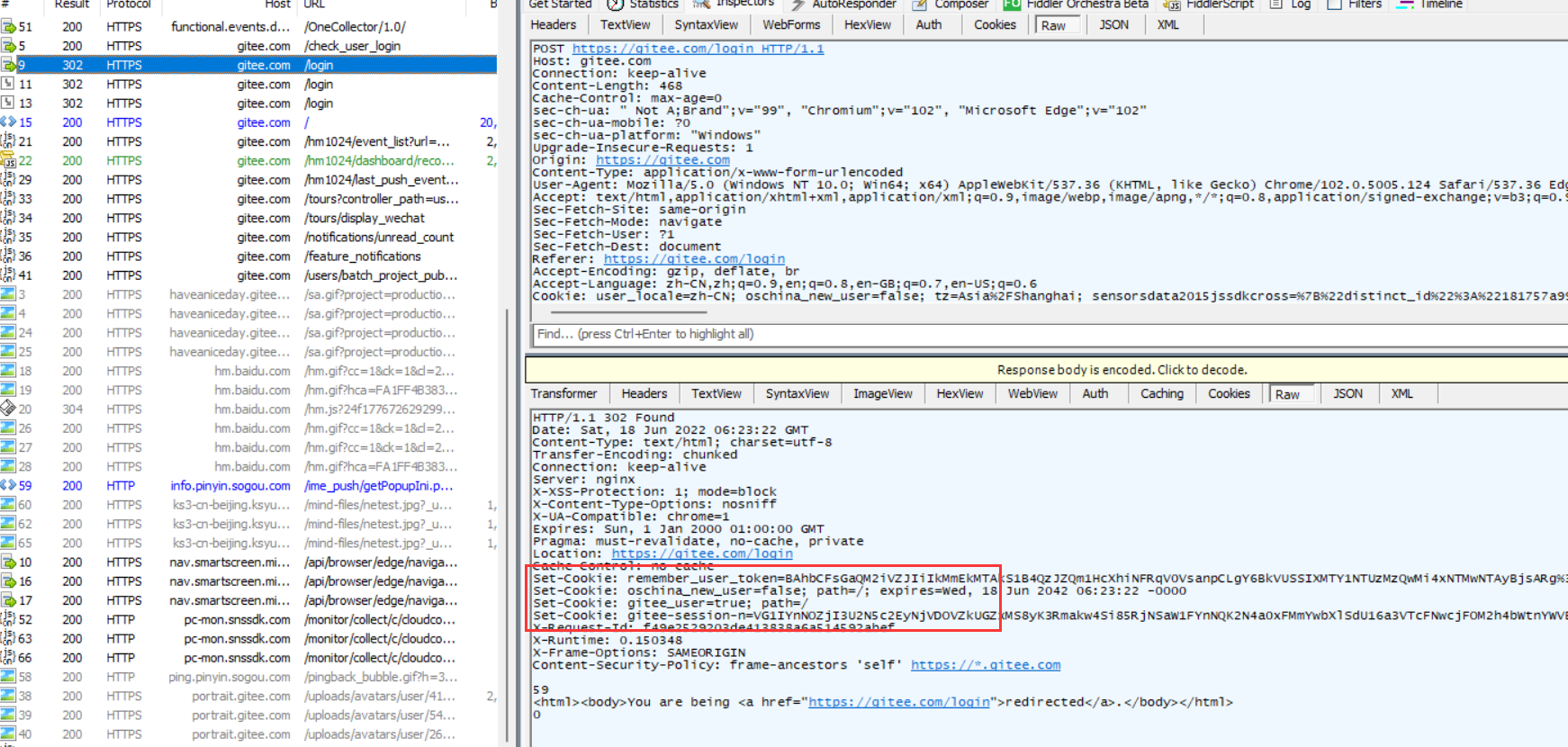Open the Location header login link

[x=702, y=553]
